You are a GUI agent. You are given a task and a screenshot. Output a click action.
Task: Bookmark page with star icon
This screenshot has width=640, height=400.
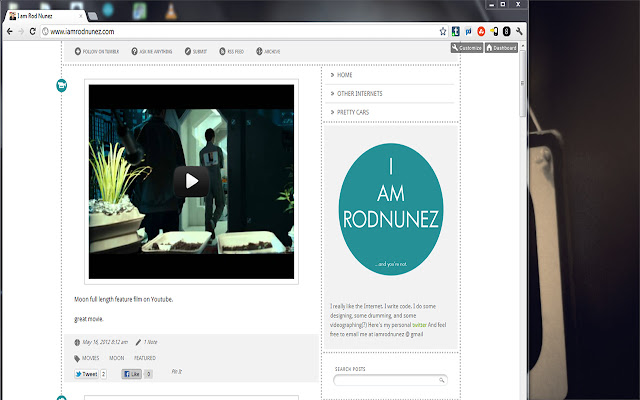pos(443,32)
